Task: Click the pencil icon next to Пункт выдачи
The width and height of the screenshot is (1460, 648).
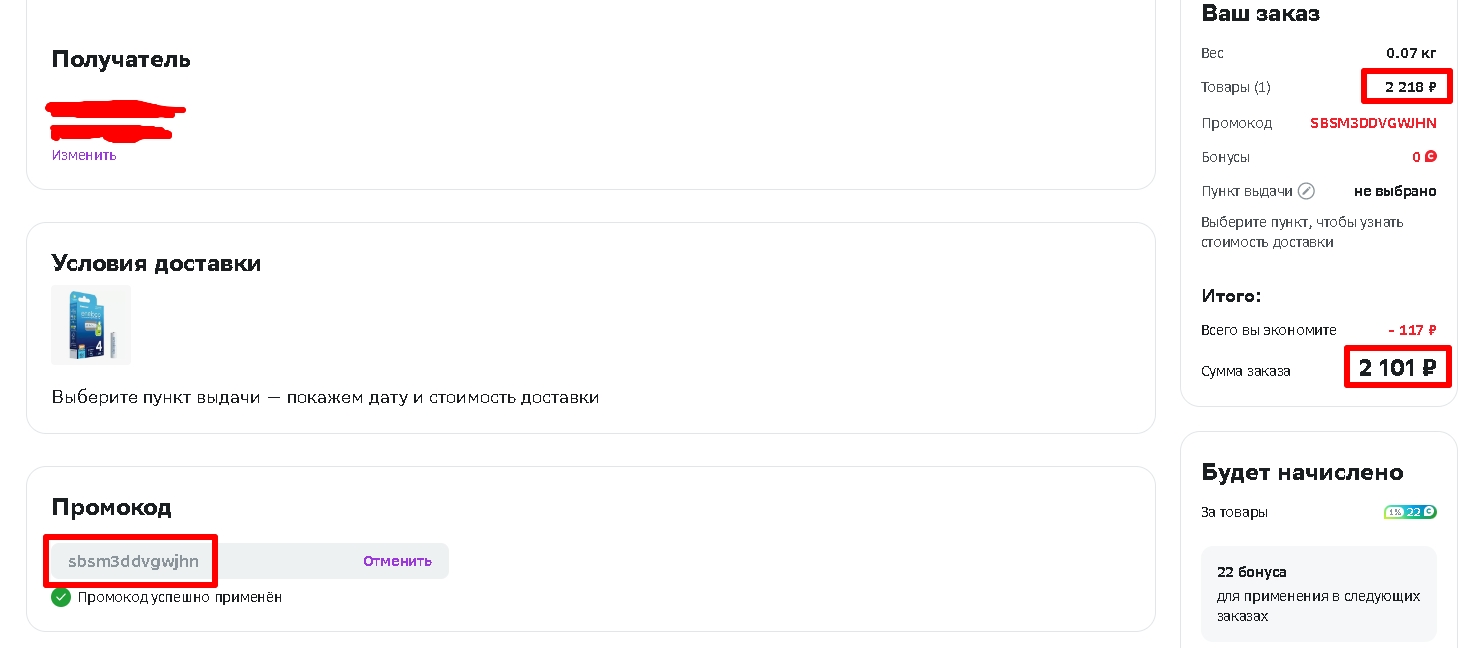Action: [1306, 191]
